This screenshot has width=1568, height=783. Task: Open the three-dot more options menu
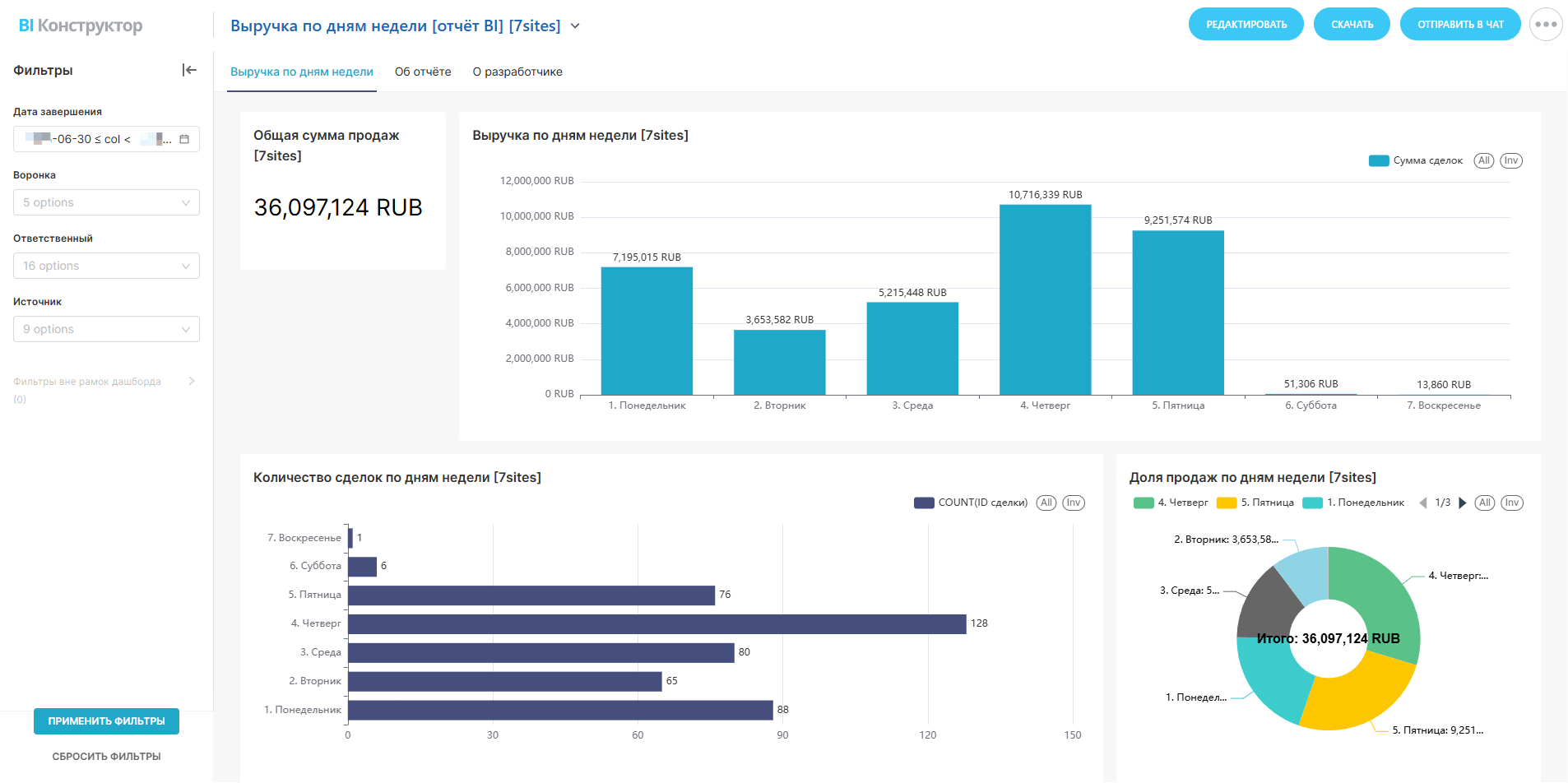pos(1545,25)
